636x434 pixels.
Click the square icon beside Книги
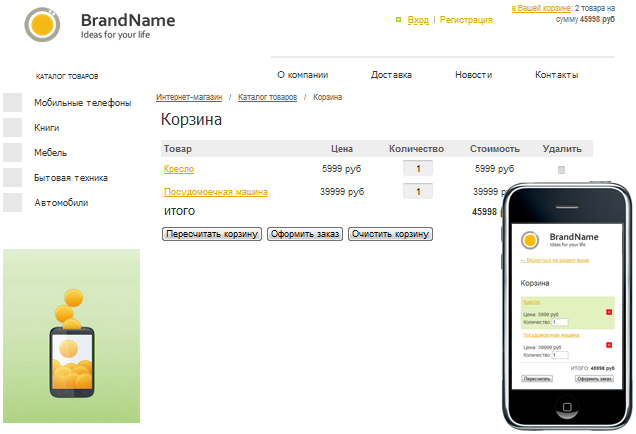point(13,128)
